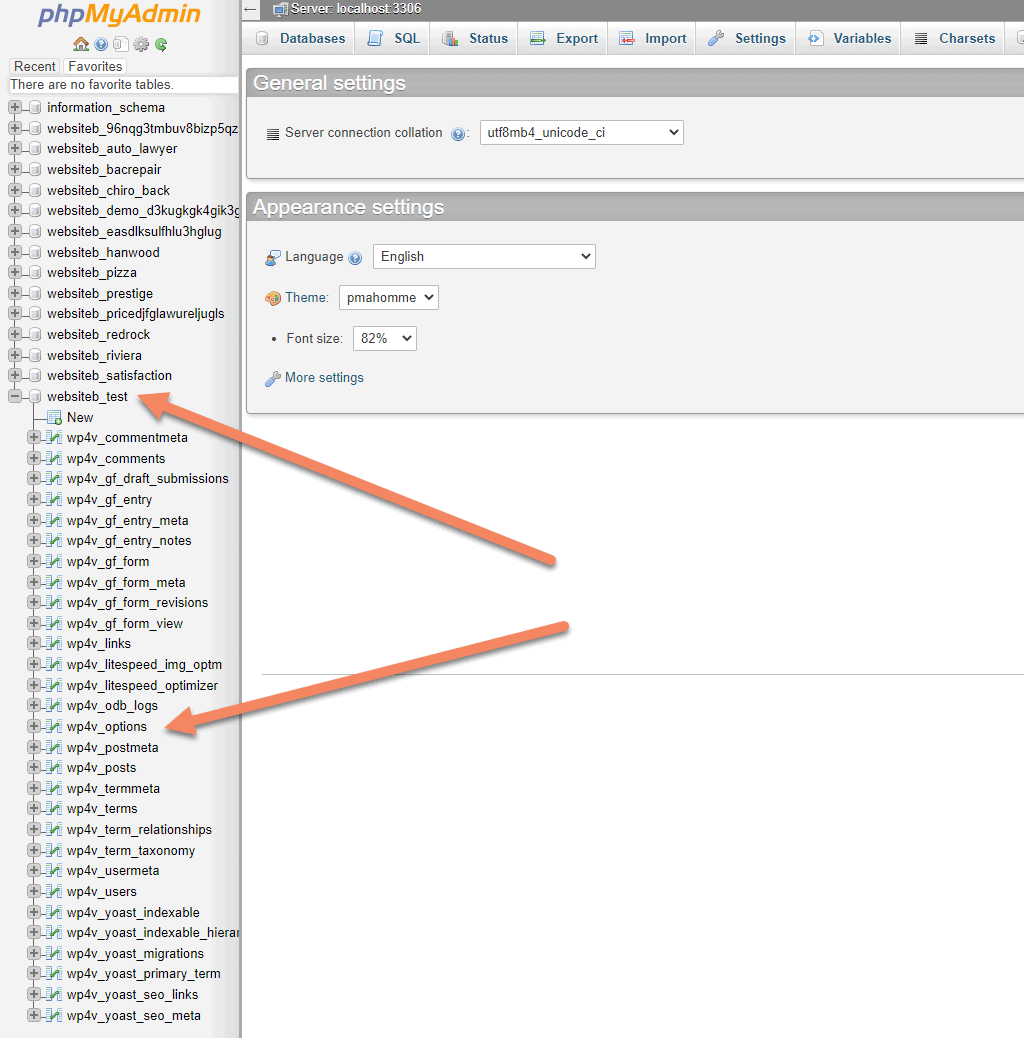Select the Variables tab icon
The width and height of the screenshot is (1024, 1038).
tap(817, 37)
